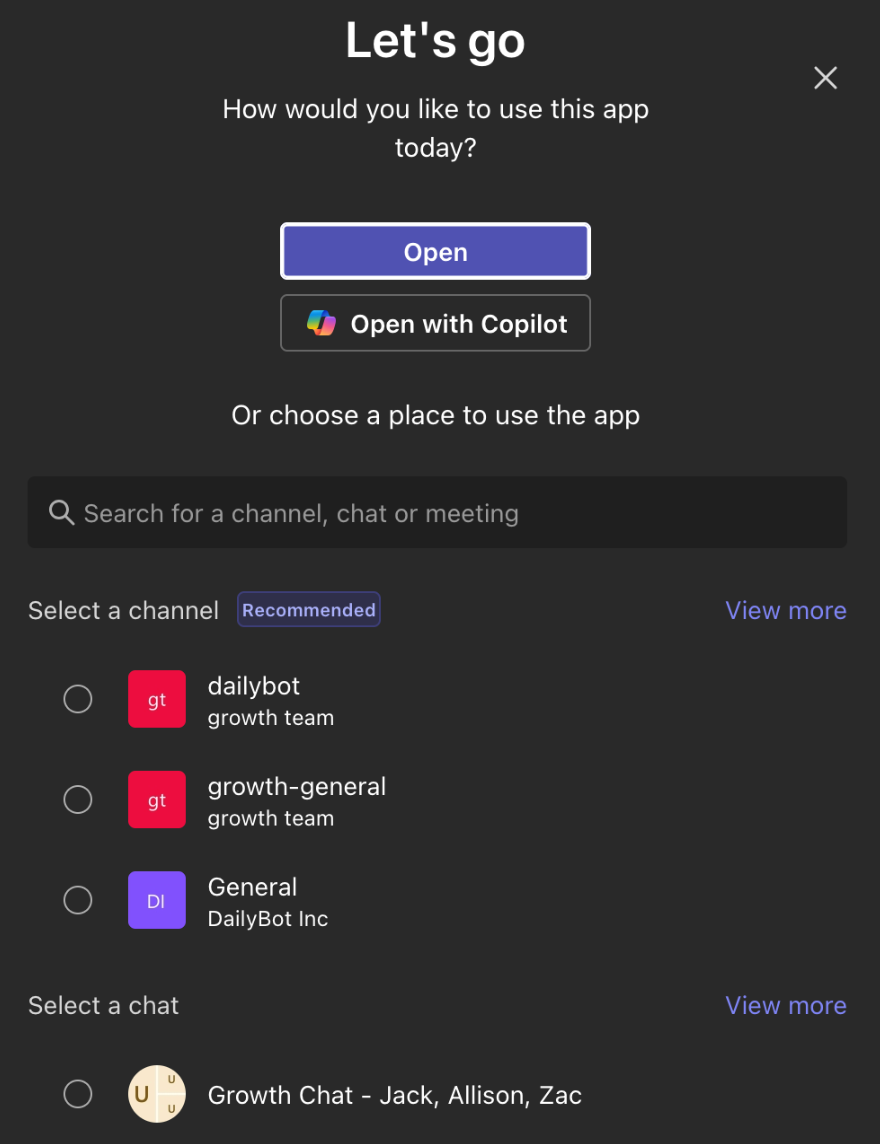Focus the channel, chat or meeting search field
Screen dimensions: 880x1144
point(437,513)
